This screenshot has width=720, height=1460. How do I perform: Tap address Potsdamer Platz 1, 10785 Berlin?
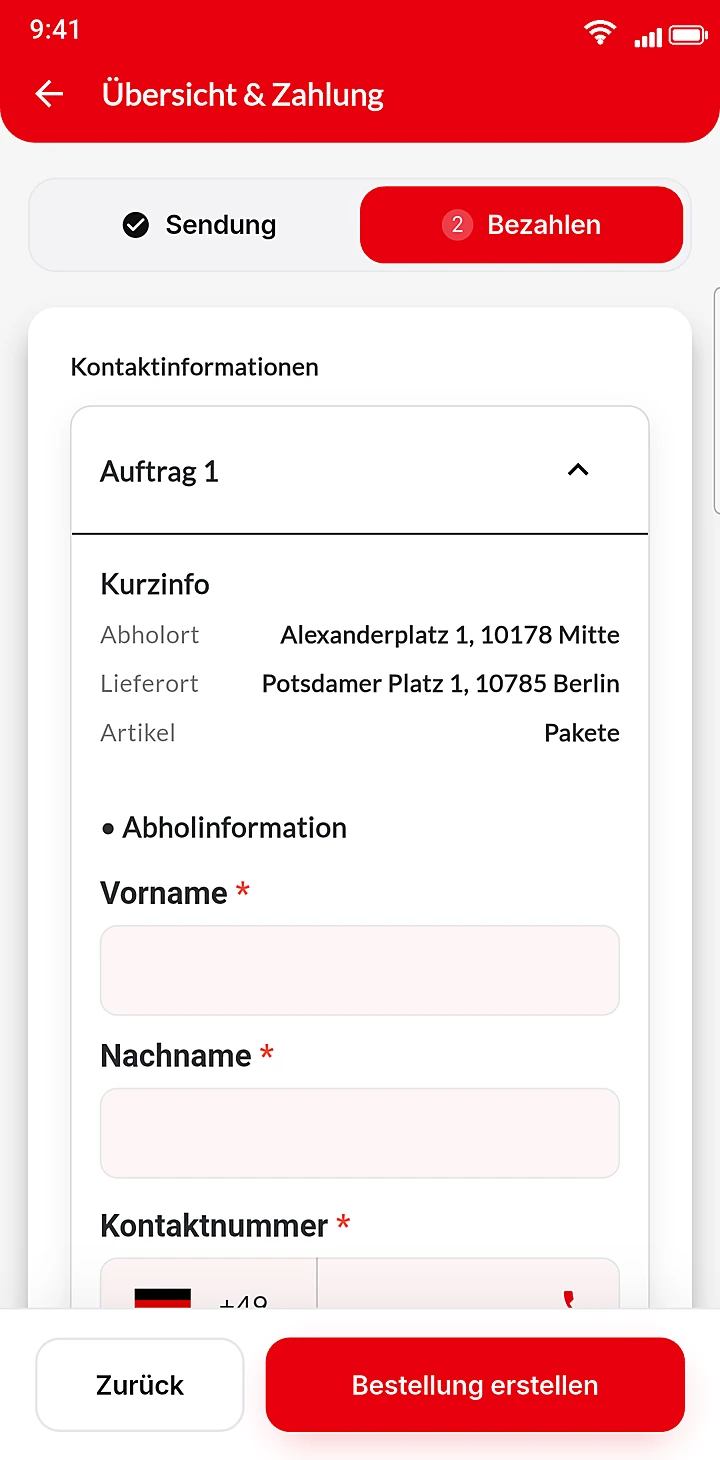[441, 684]
